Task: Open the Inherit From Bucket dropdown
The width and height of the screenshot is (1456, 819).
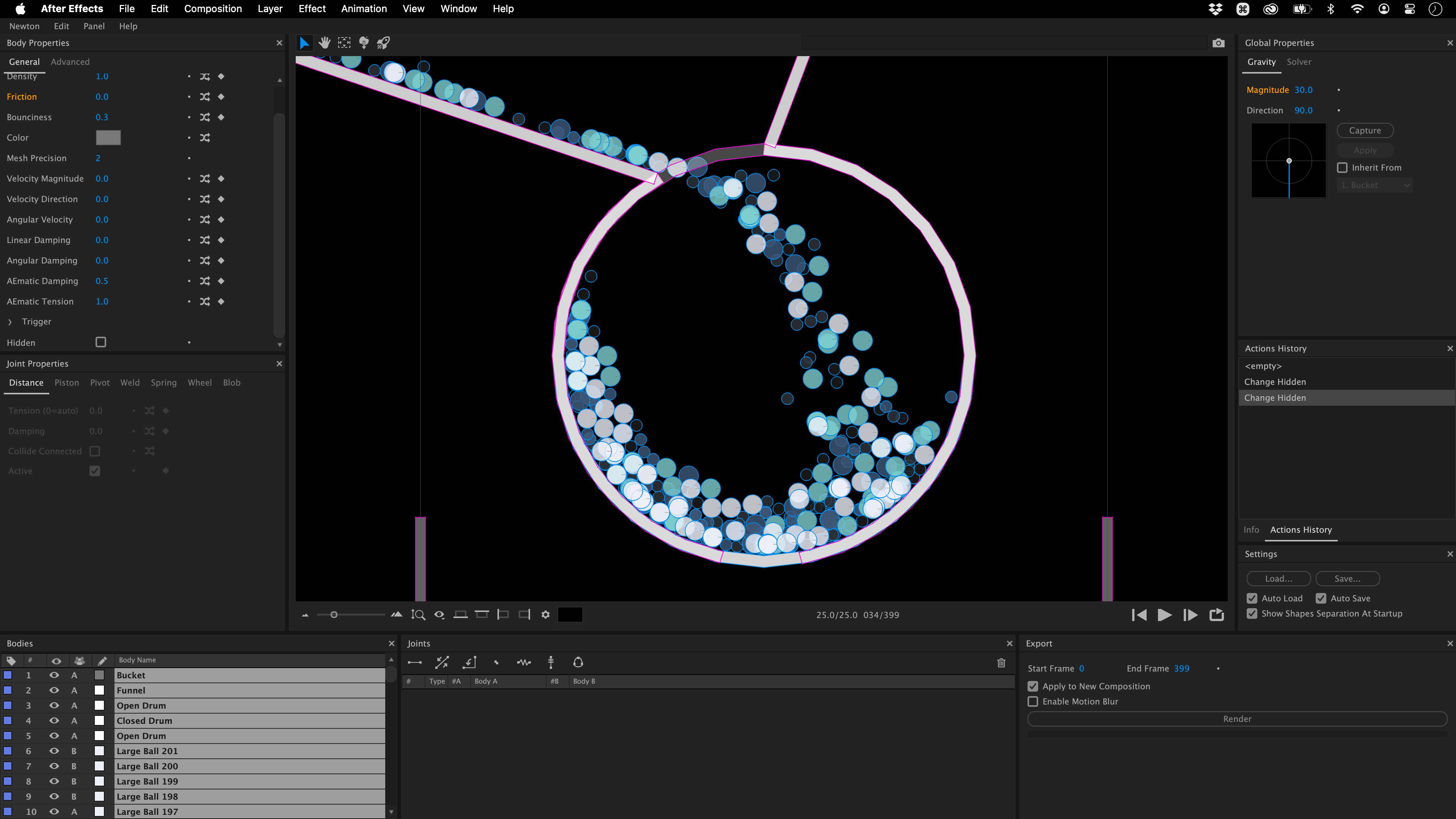Action: coord(1374,185)
